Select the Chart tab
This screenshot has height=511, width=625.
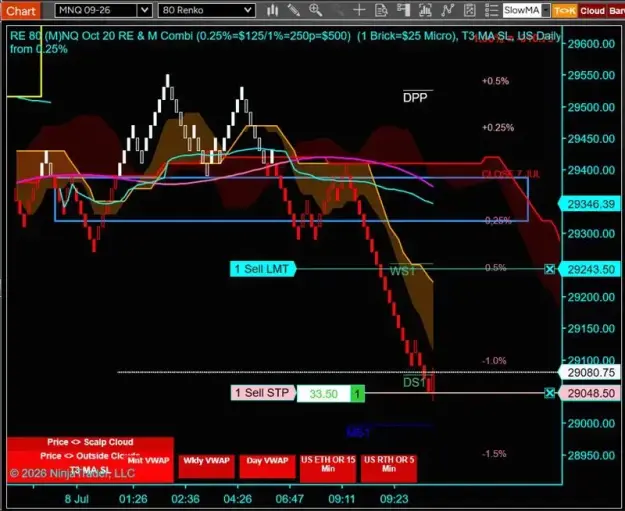[21, 11]
